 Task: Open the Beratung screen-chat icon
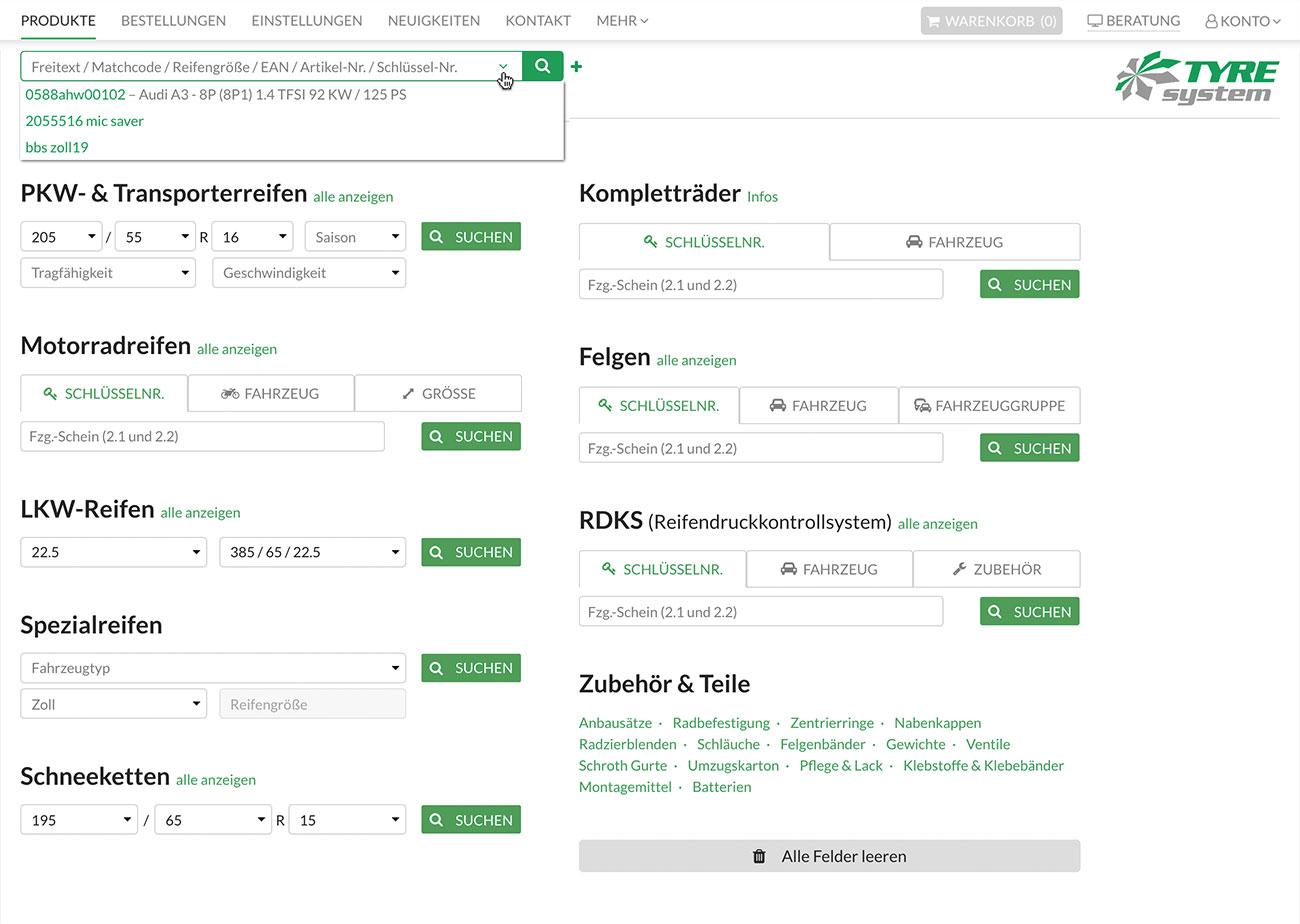[1095, 20]
